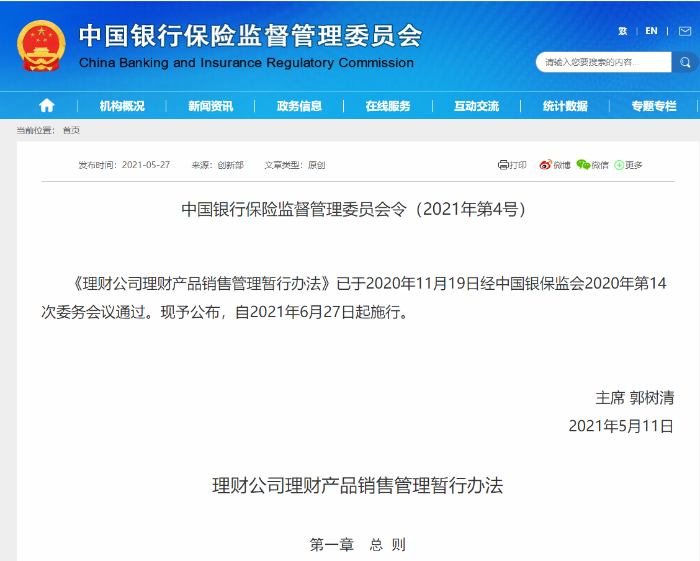Open the 互动交流 menu
This screenshot has height=561, width=700.
click(476, 106)
